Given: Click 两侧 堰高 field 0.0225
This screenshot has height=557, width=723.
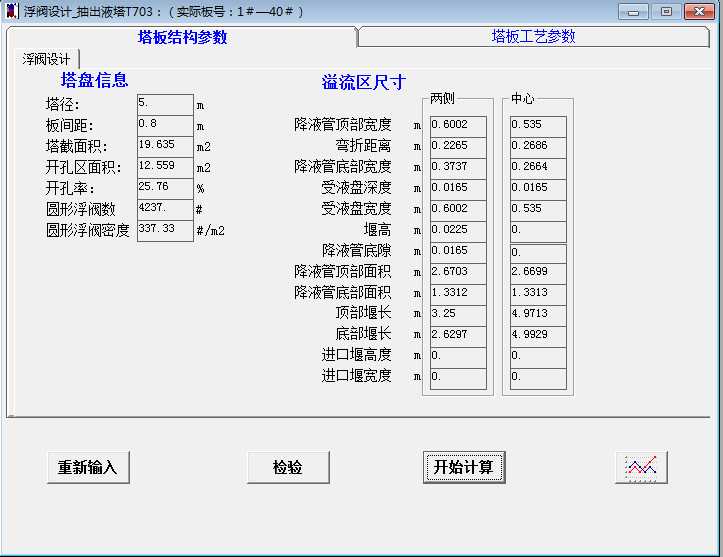Looking at the screenshot, I should (458, 231).
